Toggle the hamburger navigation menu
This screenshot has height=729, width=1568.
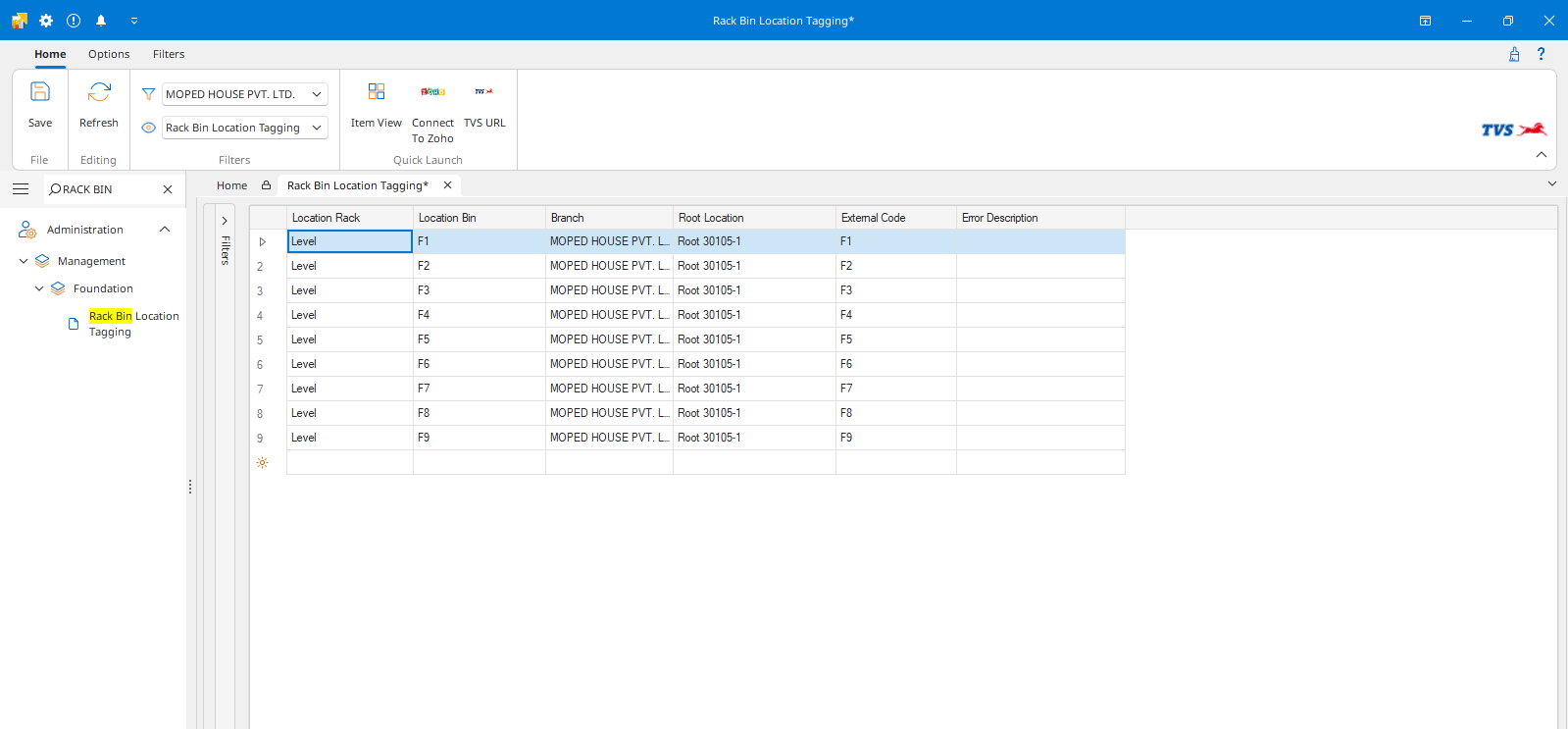[x=21, y=189]
